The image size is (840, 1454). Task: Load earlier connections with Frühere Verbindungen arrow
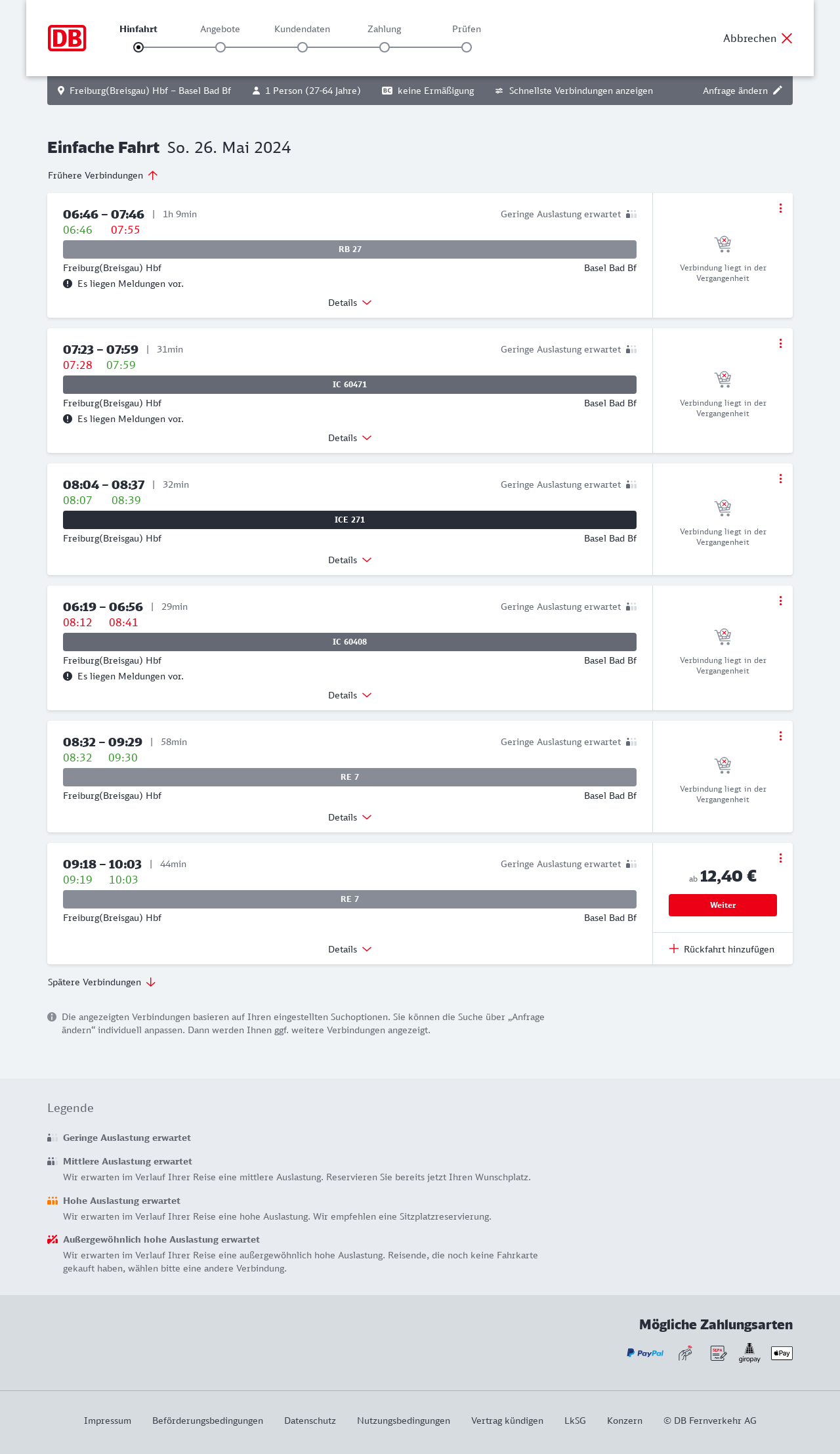click(153, 175)
